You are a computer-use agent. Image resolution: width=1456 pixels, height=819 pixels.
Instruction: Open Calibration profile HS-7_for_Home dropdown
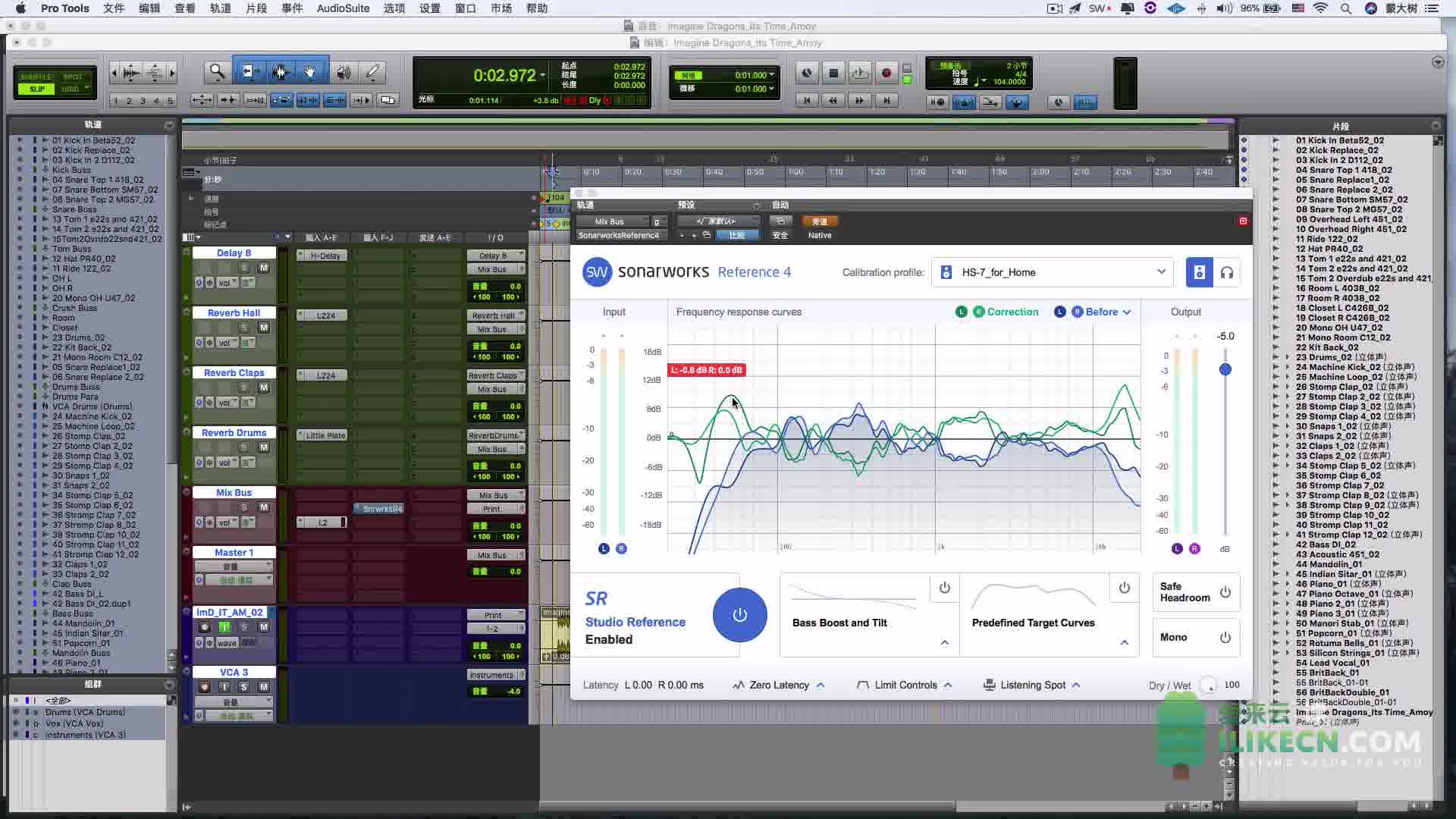1052,272
